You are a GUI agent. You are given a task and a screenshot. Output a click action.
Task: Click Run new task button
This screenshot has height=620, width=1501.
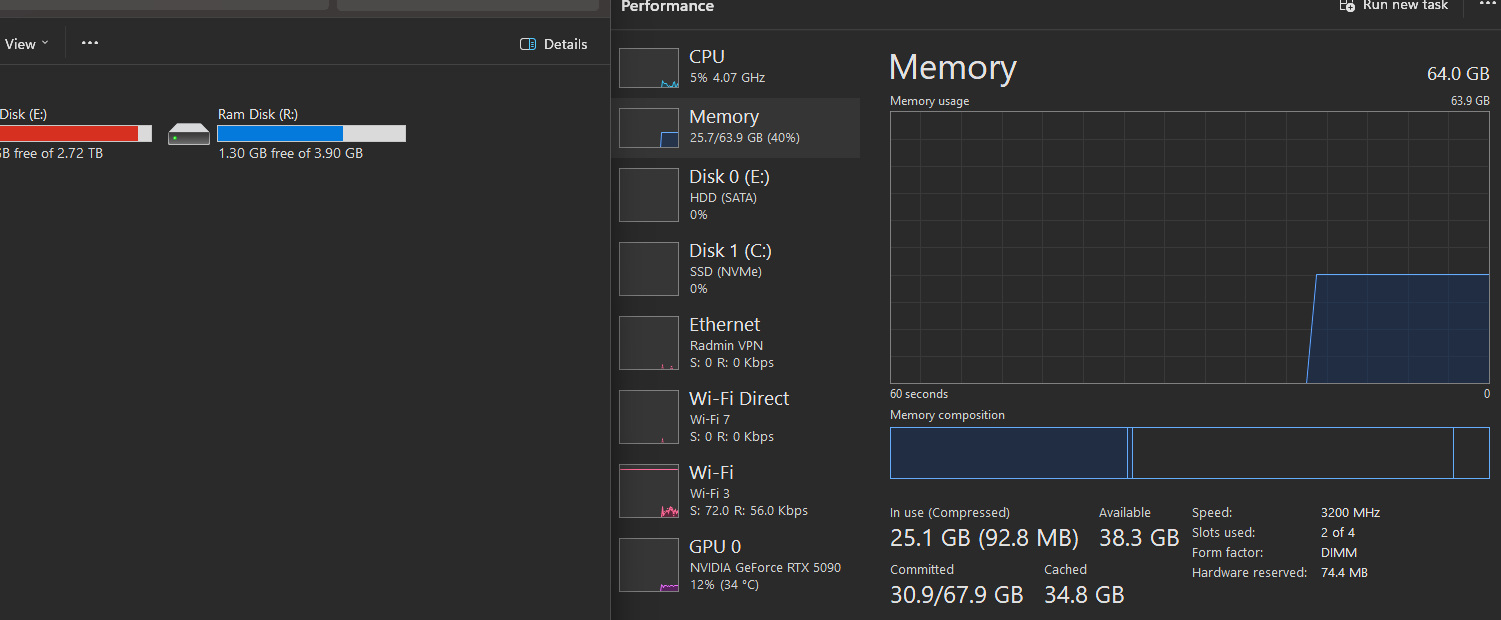pyautogui.click(x=1394, y=5)
